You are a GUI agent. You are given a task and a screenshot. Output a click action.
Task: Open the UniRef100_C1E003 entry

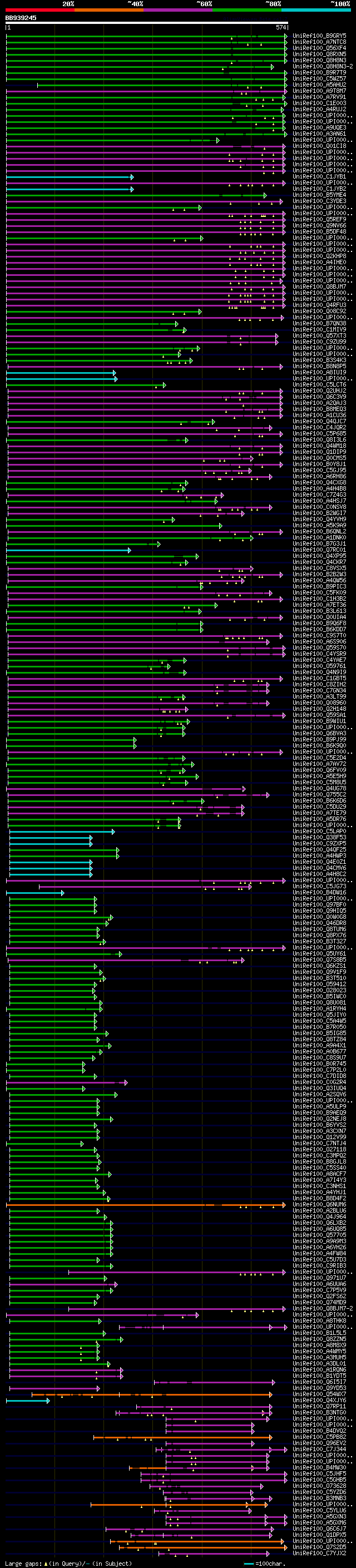point(319,103)
